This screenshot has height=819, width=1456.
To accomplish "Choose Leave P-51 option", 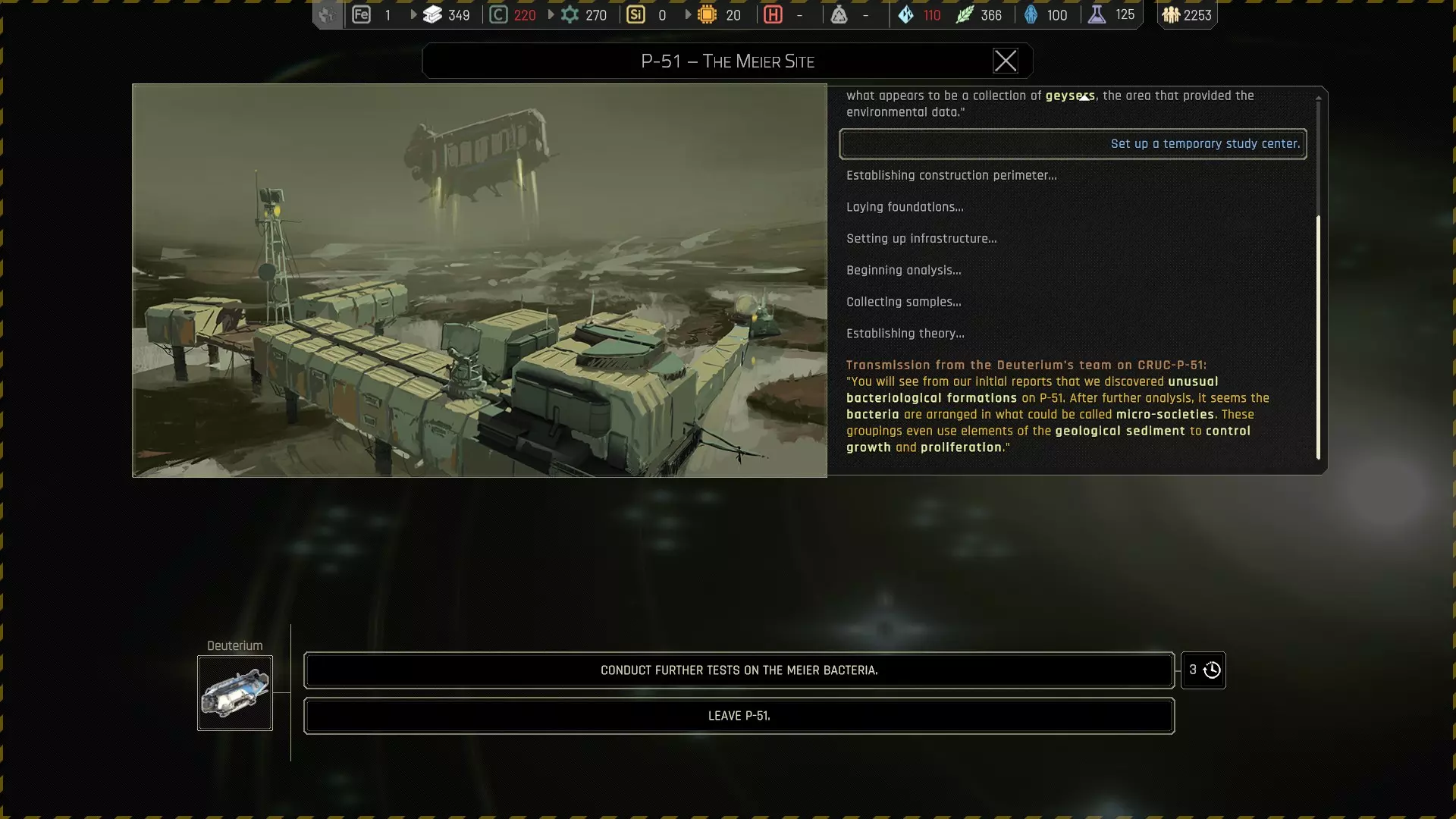I will tap(739, 716).
